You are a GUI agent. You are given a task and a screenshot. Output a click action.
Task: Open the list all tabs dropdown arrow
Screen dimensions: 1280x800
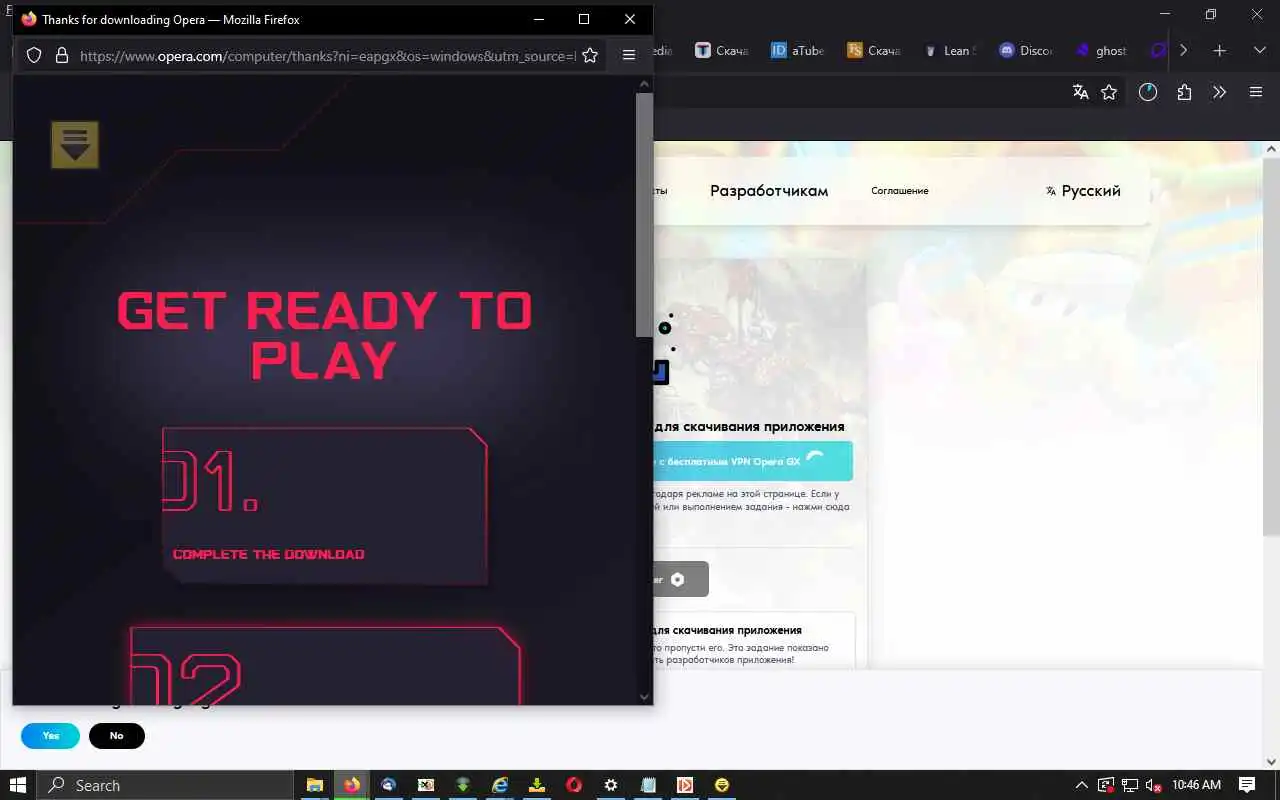point(1259,50)
